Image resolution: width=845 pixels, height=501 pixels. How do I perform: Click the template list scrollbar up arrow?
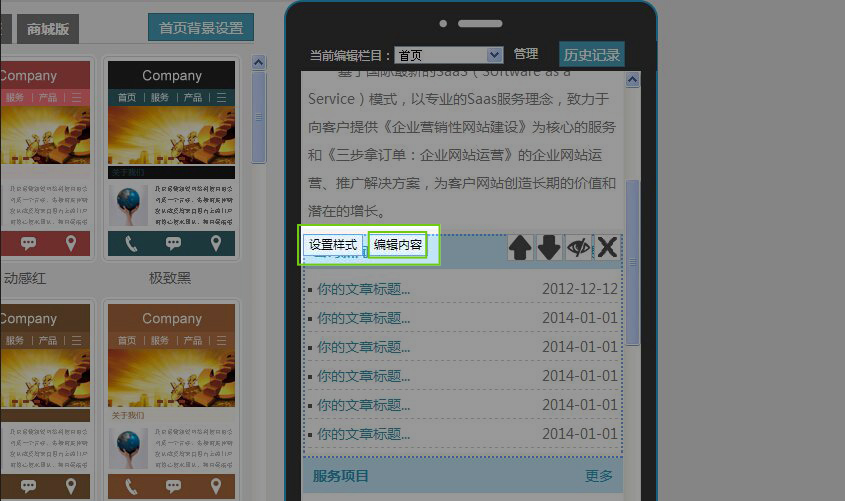(x=258, y=62)
